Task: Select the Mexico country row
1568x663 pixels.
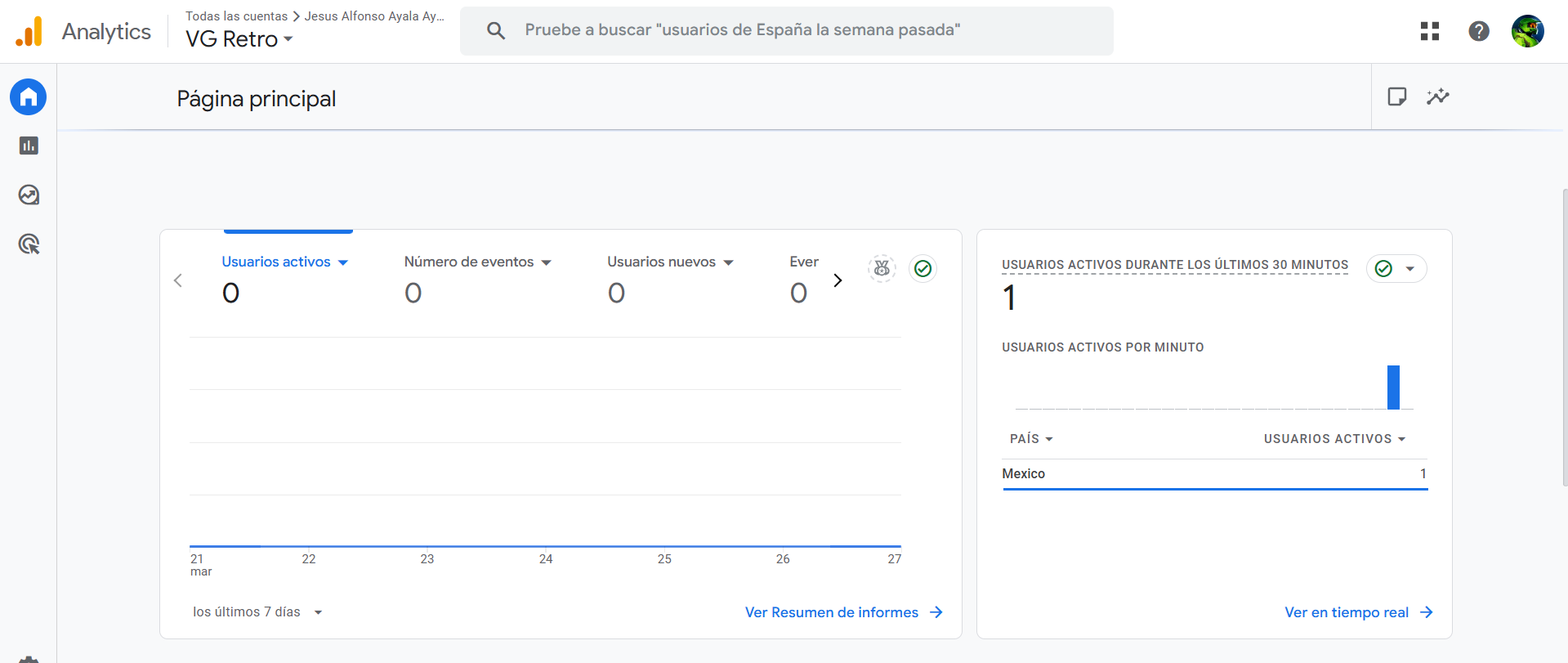Action: (x=1215, y=474)
